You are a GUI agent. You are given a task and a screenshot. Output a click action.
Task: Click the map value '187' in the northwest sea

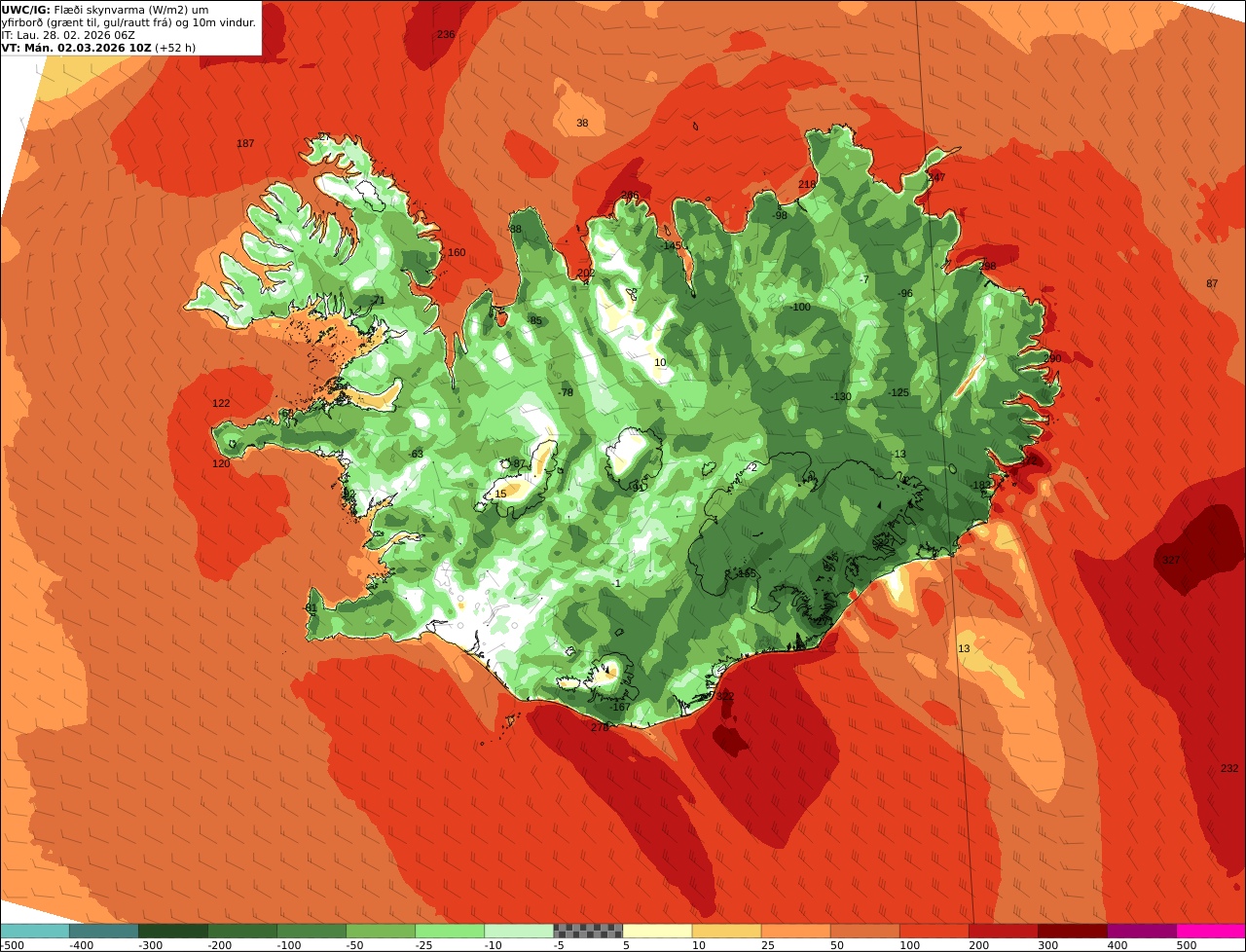[x=245, y=143]
